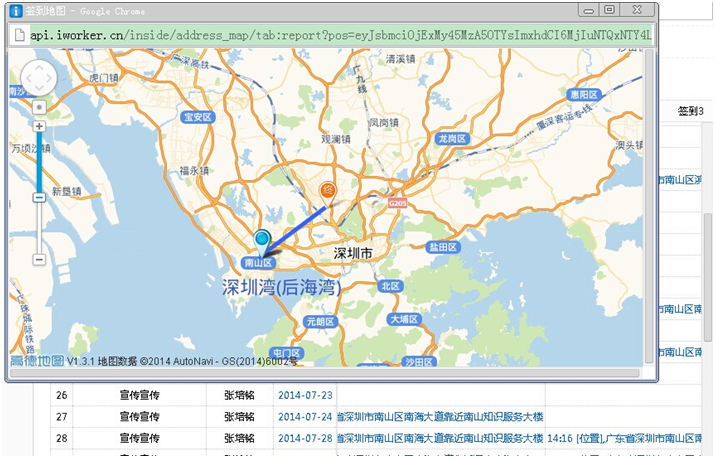Open date link 2014-07-28 in row 28

[x=305, y=438]
